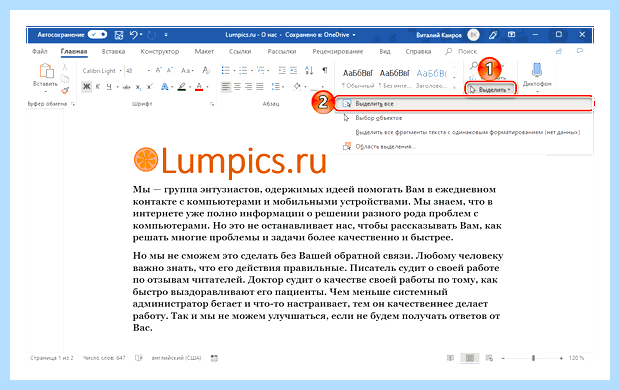Toggle the AutoSave (Автосохранение) switch
The image size is (620, 390).
click(x=98, y=35)
